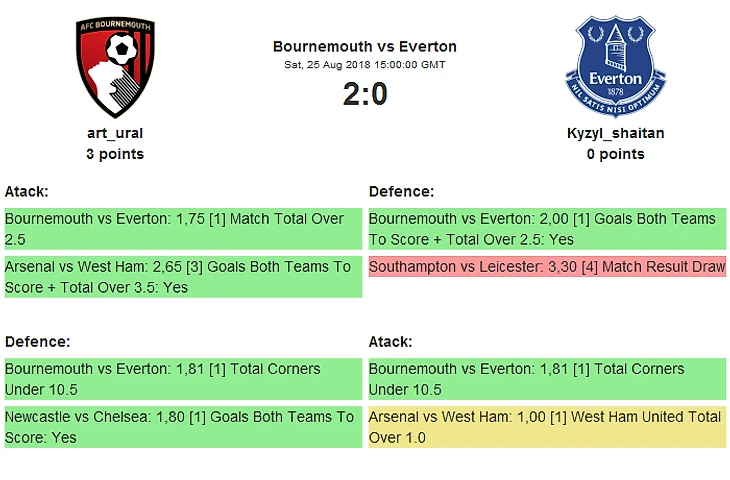Open the Kyzyl_shaitan user profile name
The width and height of the screenshot is (730, 480).
pos(615,133)
